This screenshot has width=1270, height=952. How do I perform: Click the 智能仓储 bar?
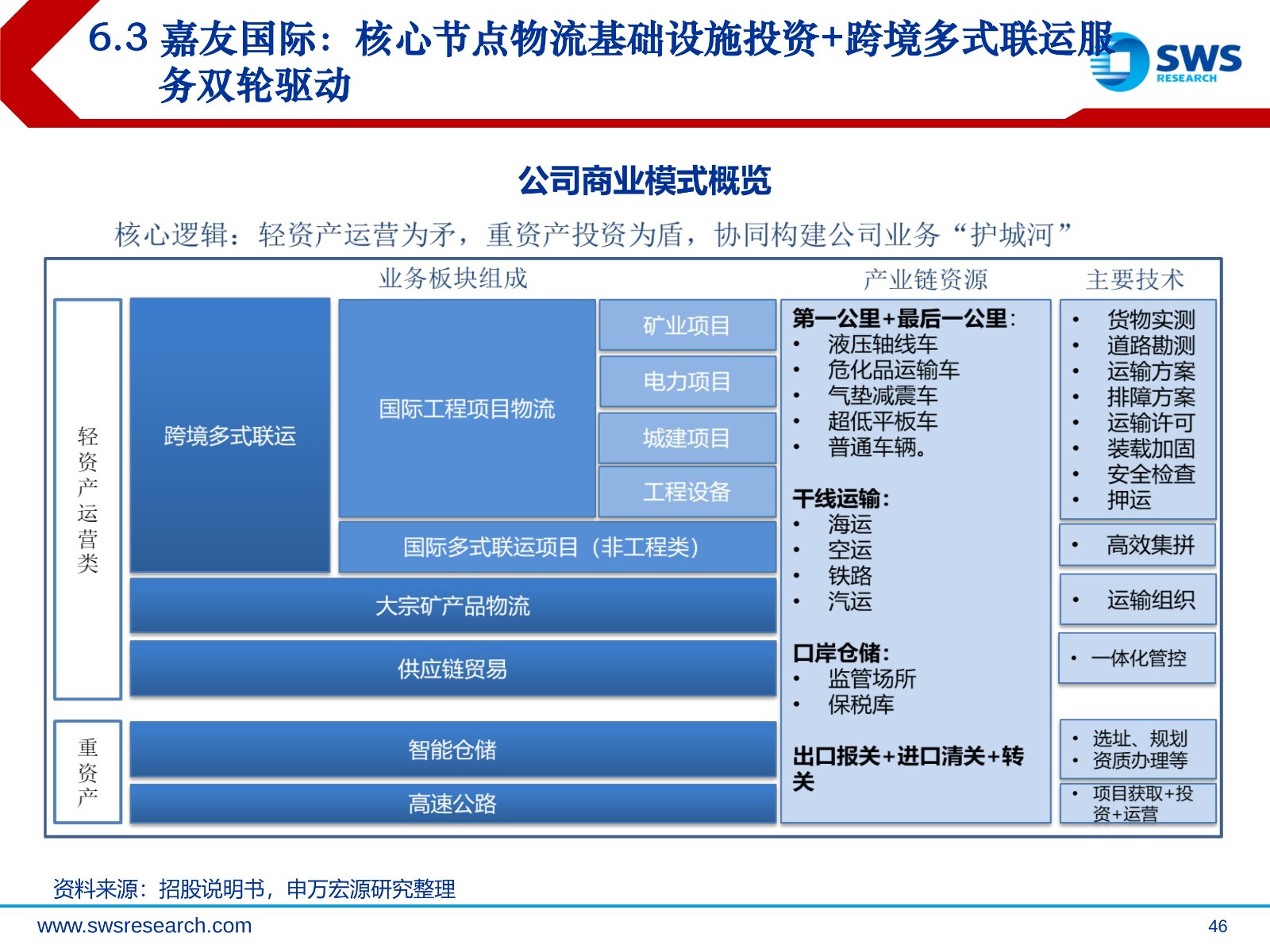pyautogui.click(x=452, y=749)
